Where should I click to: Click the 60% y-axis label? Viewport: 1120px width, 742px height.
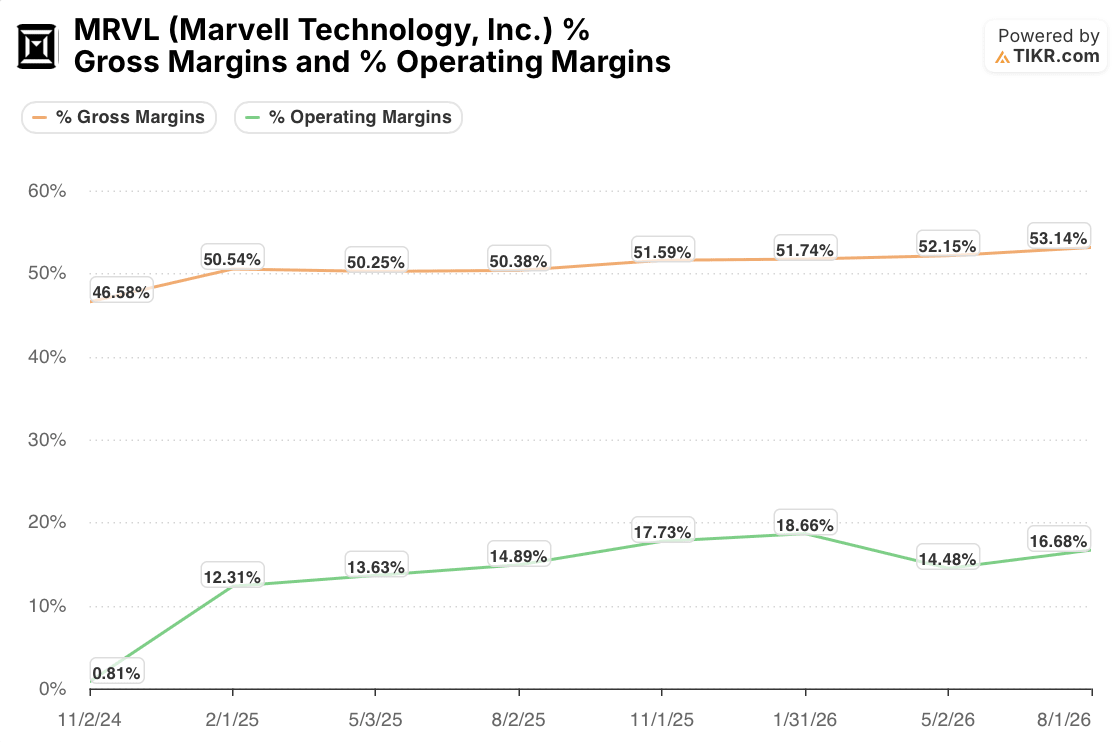pyautogui.click(x=47, y=191)
